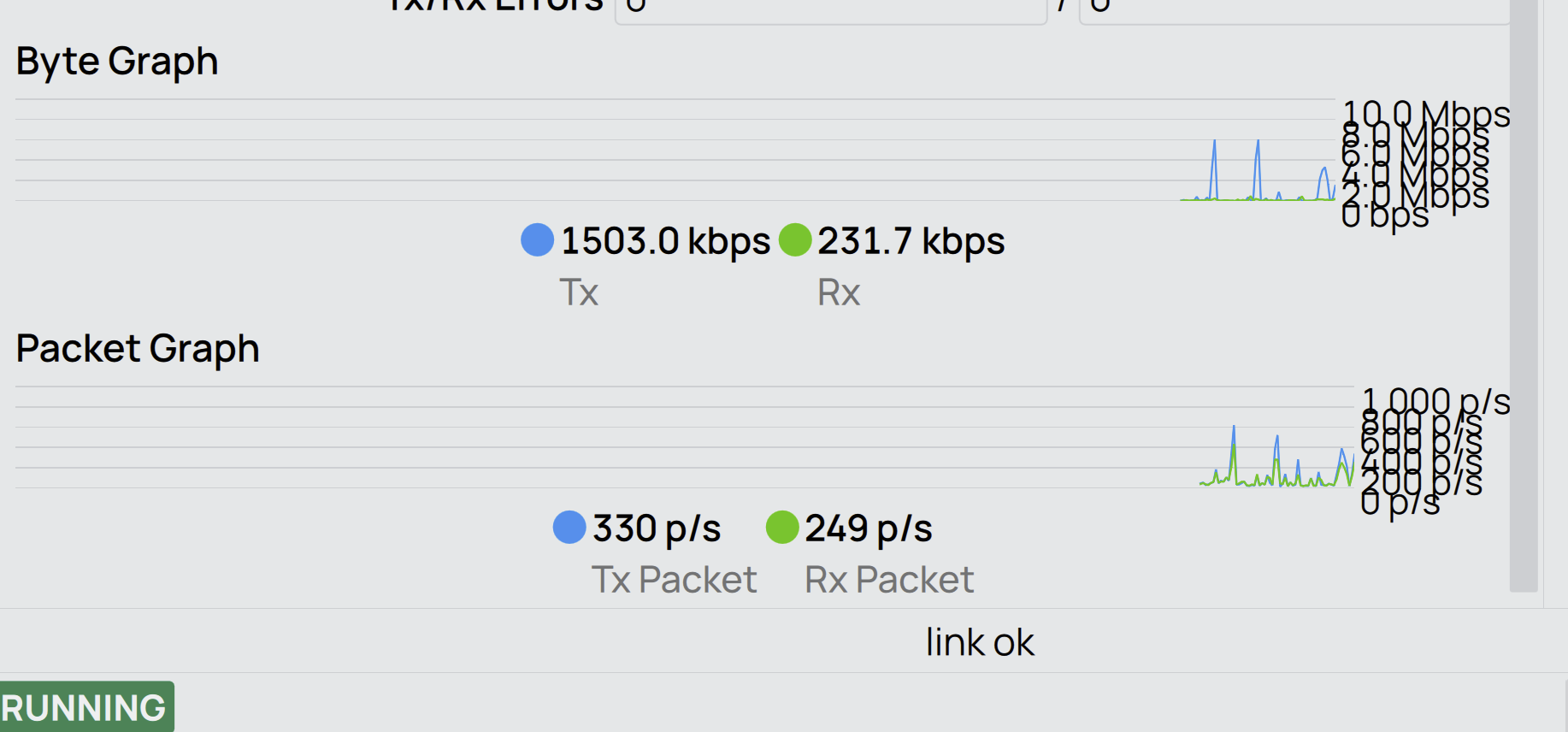1568x732 pixels.
Task: Focus the Rx errors input field
Action: 1291,10
